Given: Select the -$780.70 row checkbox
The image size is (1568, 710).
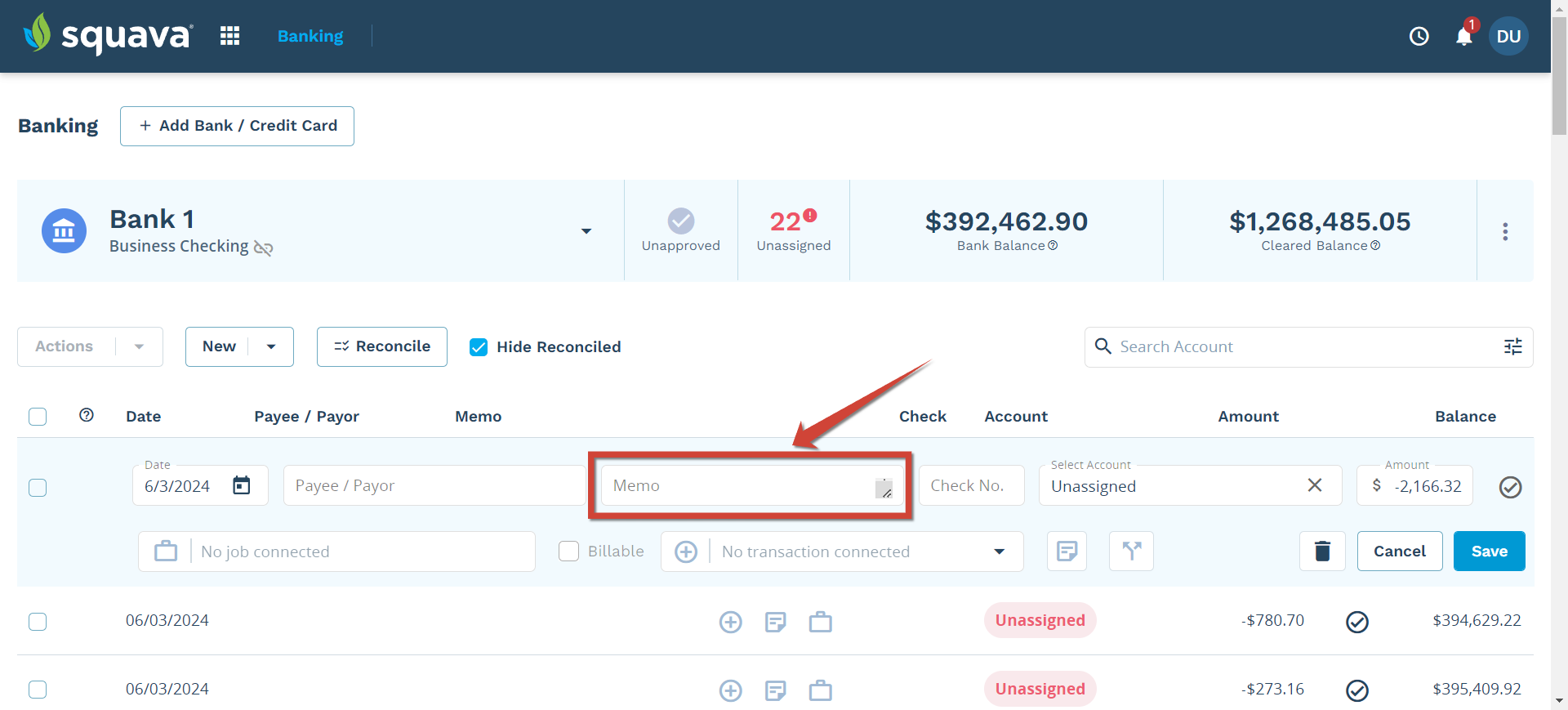Looking at the screenshot, I should [x=38, y=622].
